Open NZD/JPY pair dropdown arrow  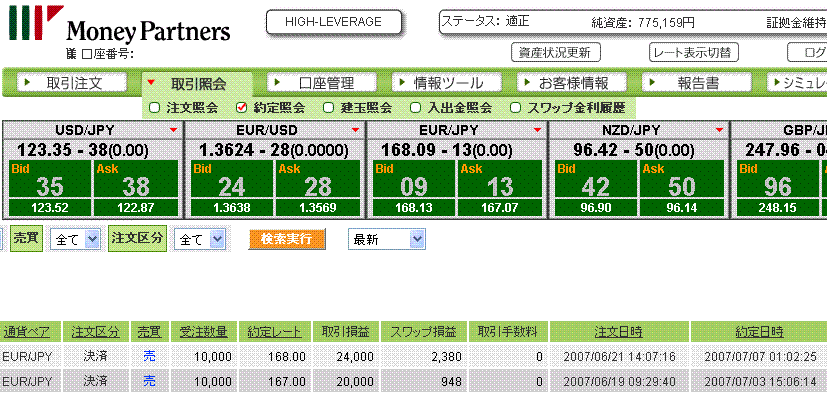[719, 130]
